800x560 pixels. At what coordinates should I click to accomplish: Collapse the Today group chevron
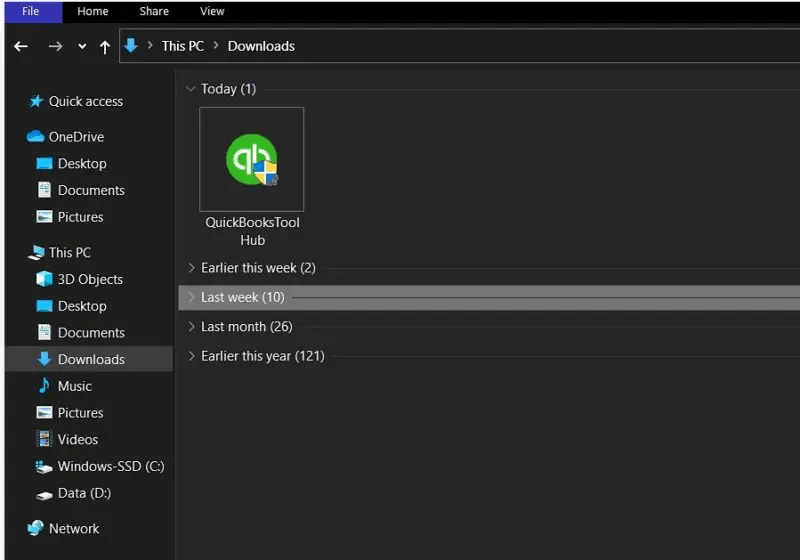pos(190,89)
